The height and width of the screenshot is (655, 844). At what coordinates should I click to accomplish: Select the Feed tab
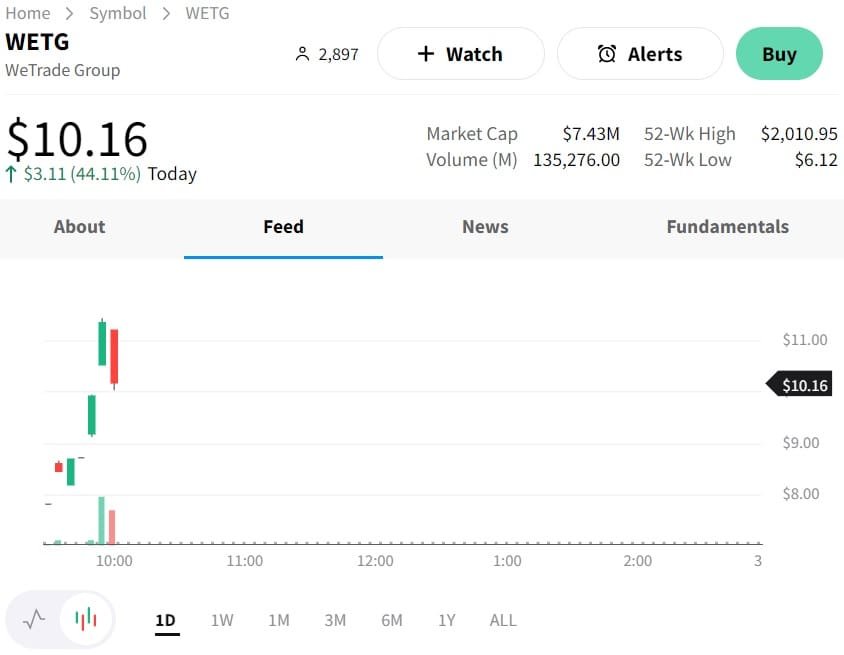click(283, 227)
